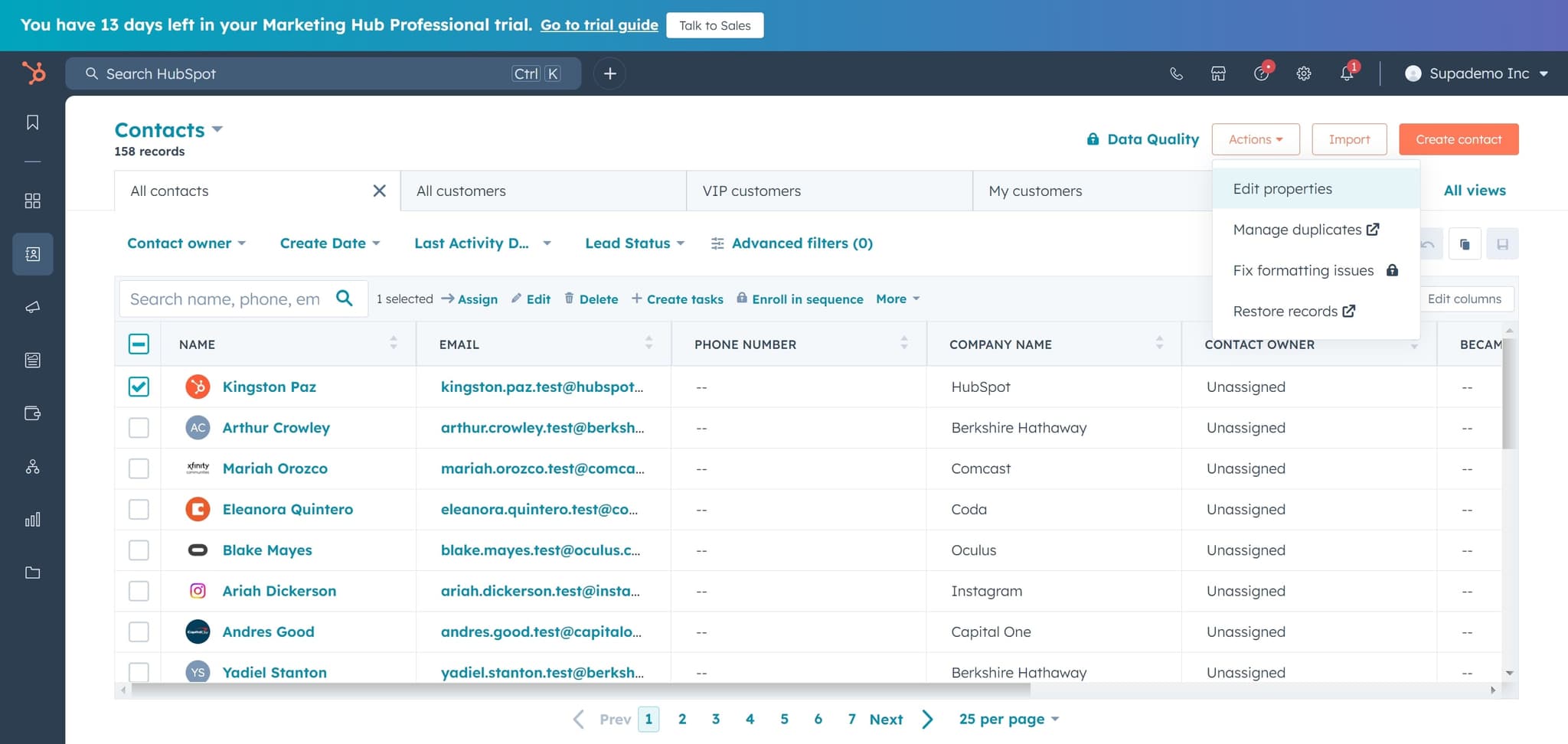The width and height of the screenshot is (1568, 744).
Task: Open the settings gear icon
Action: (x=1304, y=73)
